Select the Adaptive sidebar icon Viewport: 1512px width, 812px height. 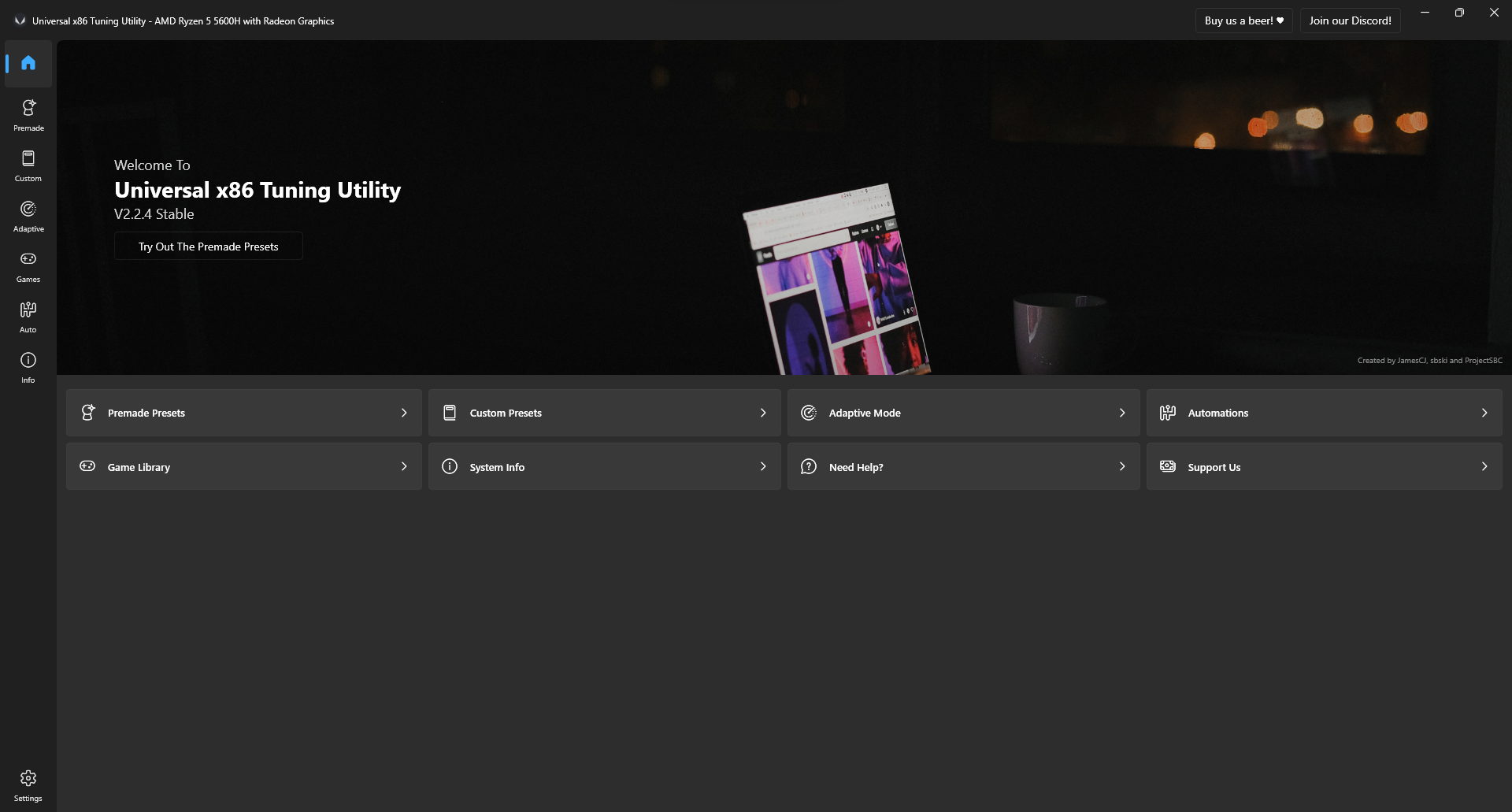(x=28, y=209)
